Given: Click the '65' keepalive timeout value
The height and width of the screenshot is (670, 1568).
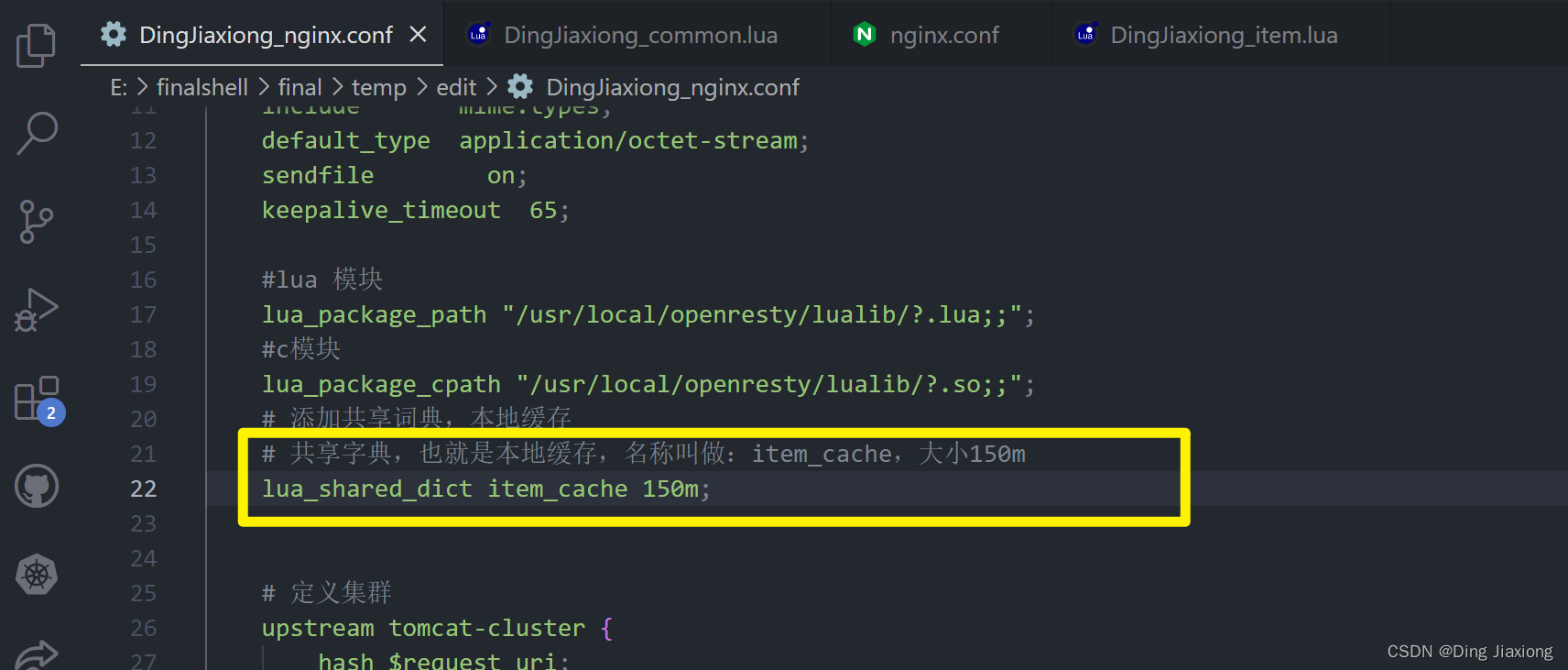Looking at the screenshot, I should [x=543, y=210].
